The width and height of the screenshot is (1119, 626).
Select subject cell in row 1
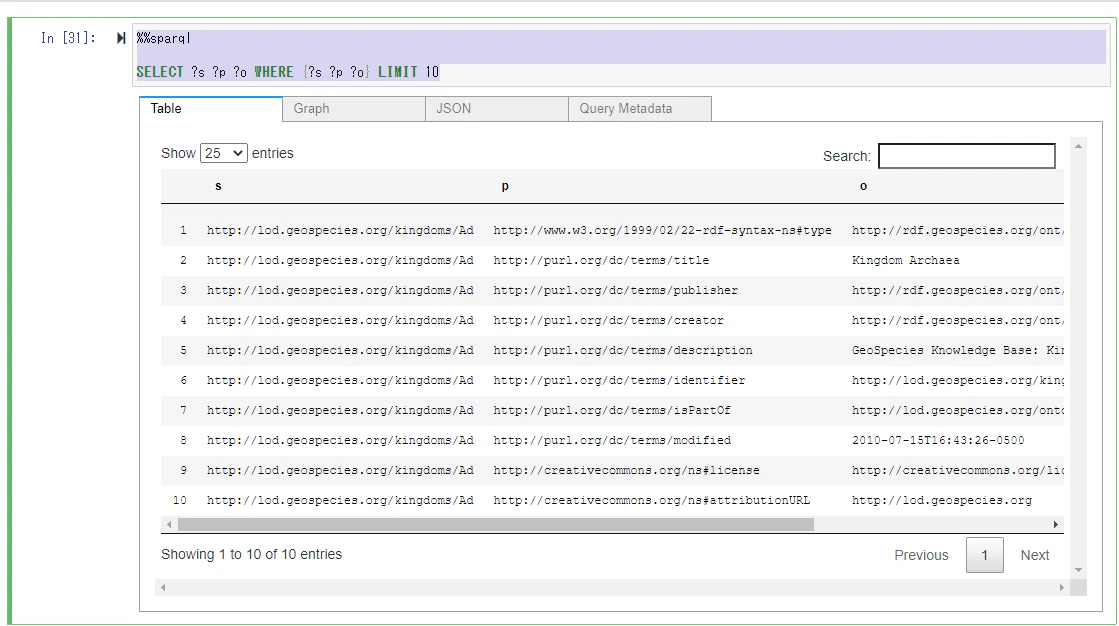point(340,231)
